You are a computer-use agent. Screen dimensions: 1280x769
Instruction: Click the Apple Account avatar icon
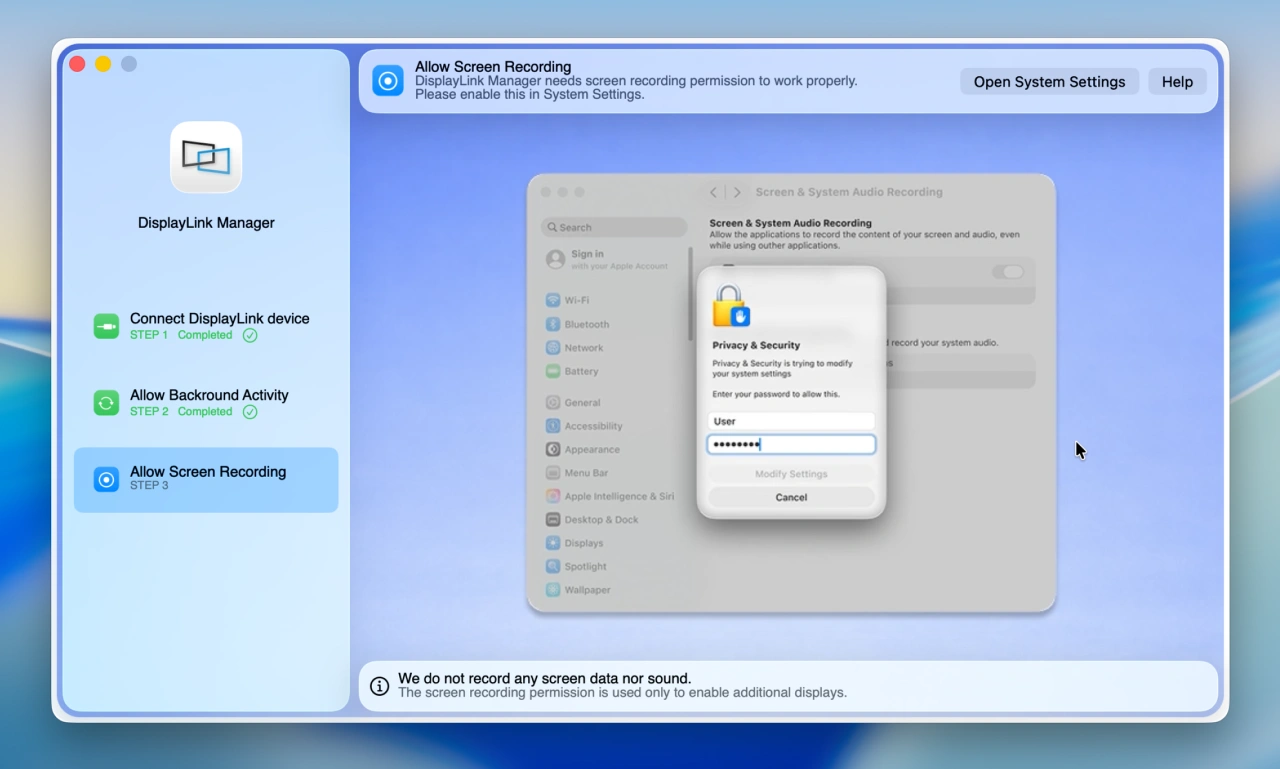point(556,259)
